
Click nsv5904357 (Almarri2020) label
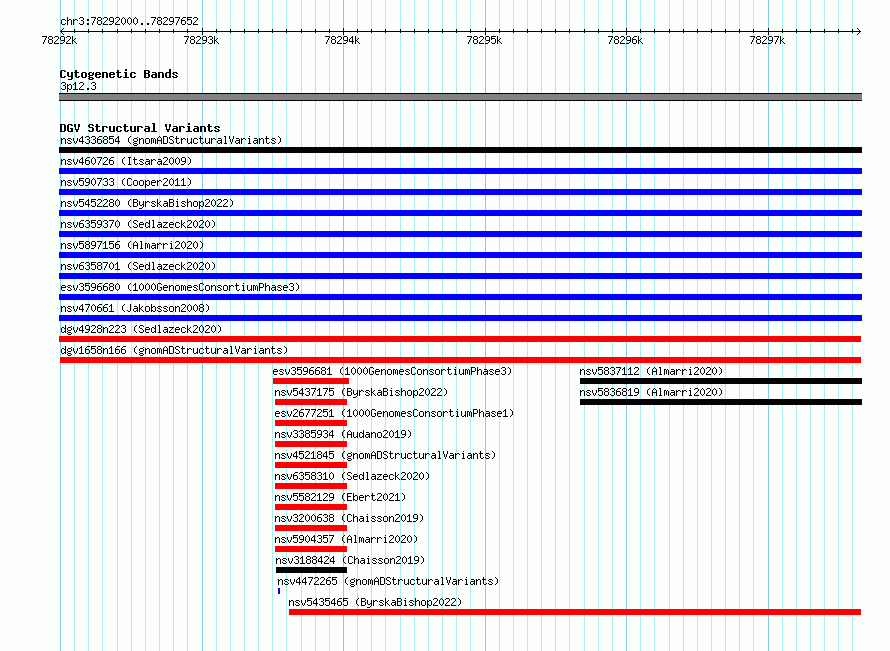click(346, 539)
